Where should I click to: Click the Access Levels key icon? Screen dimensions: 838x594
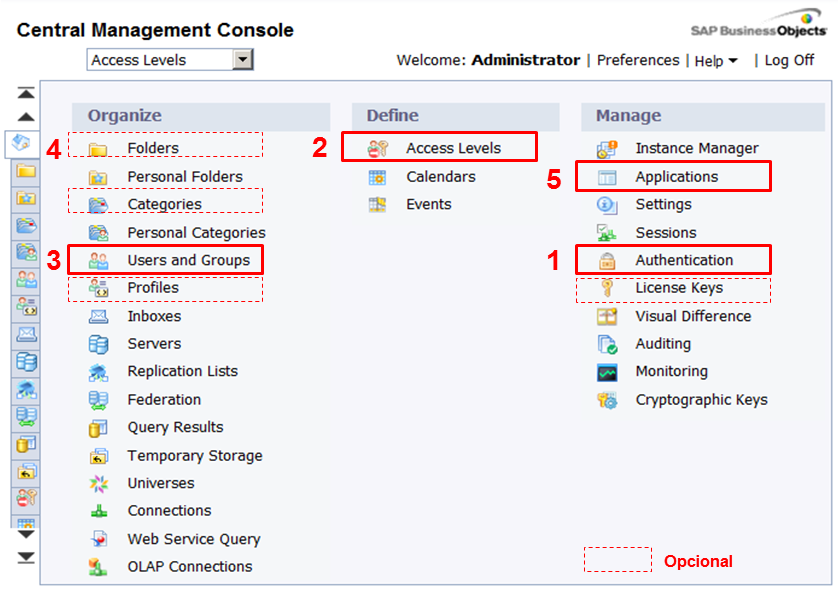(x=377, y=149)
